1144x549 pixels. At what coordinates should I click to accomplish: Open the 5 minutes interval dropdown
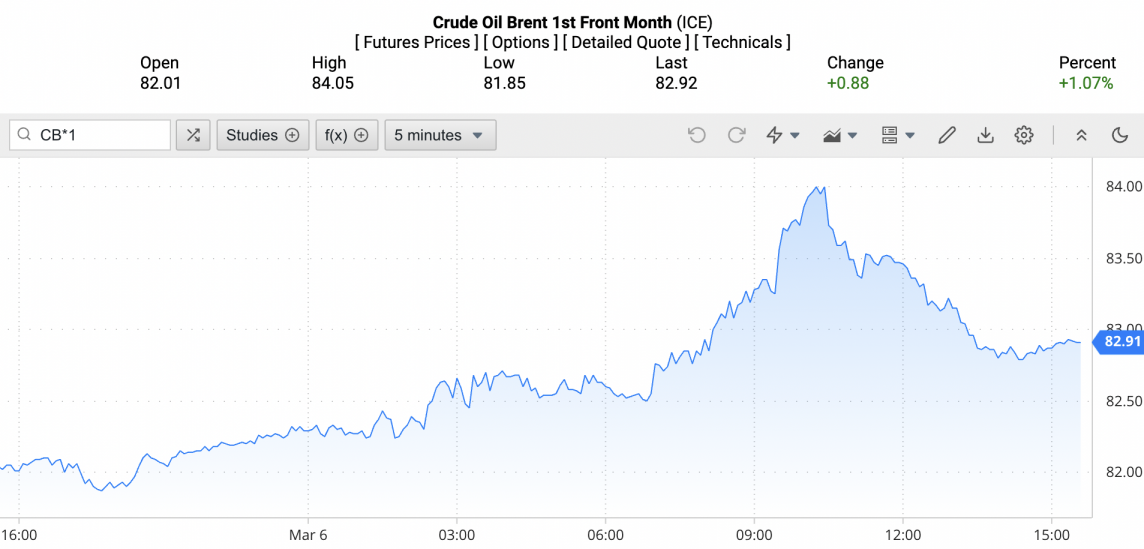click(x=440, y=135)
